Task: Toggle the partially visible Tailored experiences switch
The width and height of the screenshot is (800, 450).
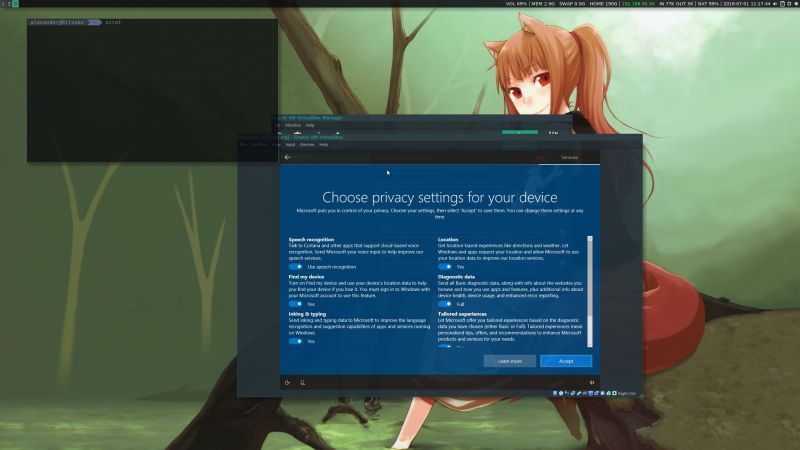Action: (x=444, y=346)
